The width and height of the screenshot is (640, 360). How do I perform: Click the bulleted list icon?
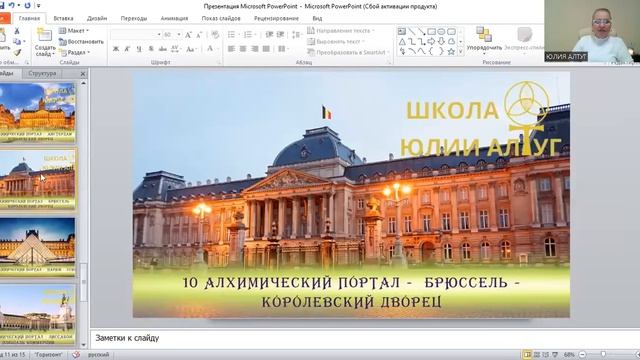pos(231,35)
